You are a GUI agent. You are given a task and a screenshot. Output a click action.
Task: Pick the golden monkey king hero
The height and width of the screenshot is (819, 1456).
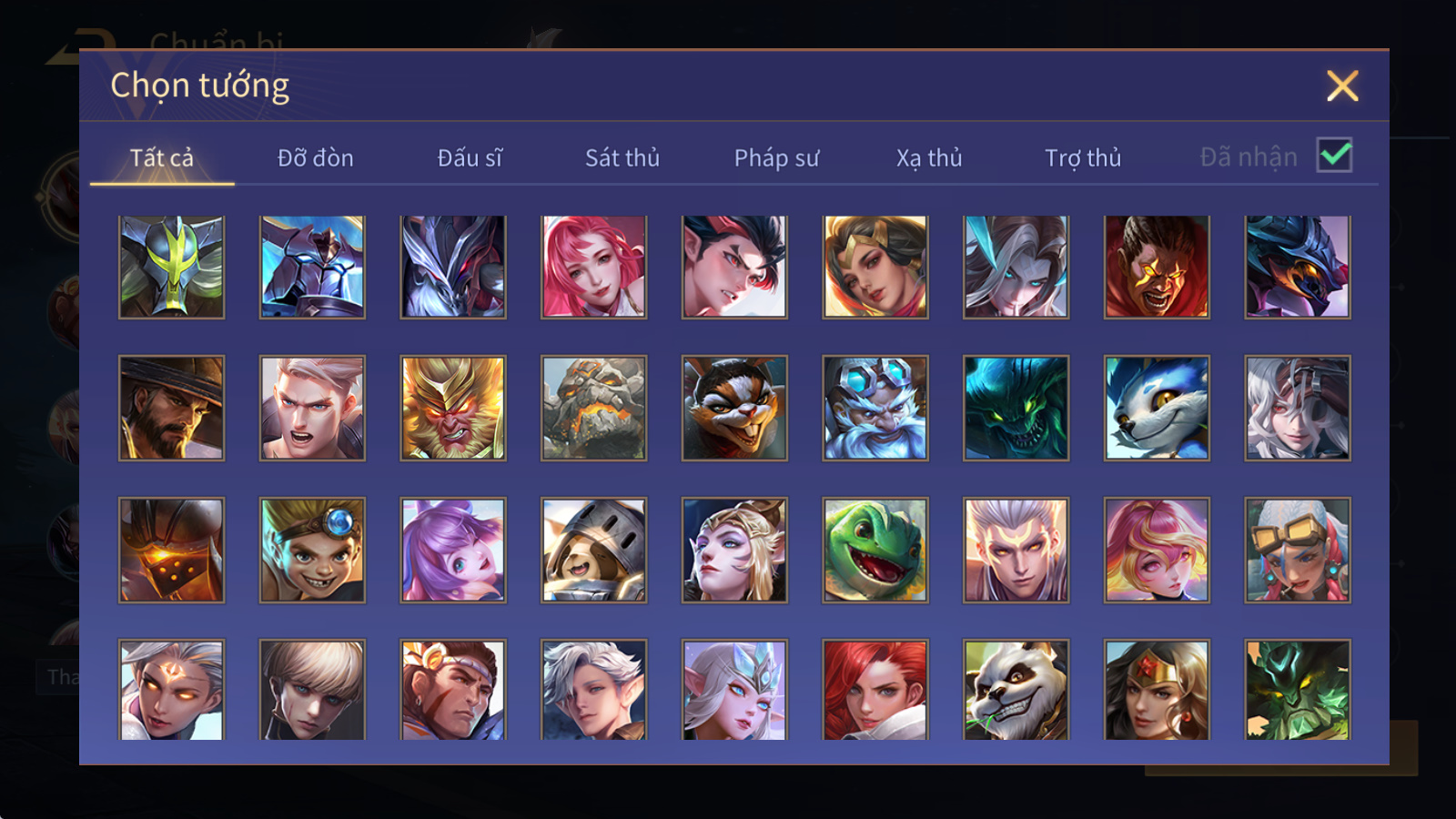click(453, 408)
